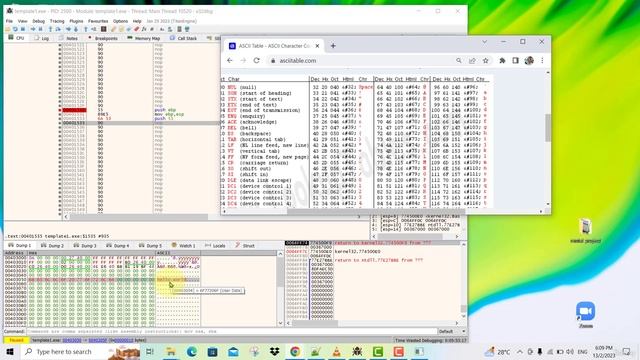Click the Run till return toolbar icon

click(86, 29)
